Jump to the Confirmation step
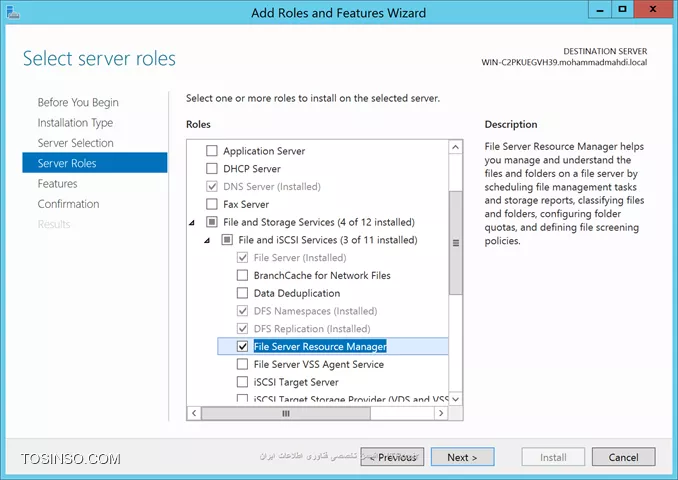Screen dimensions: 678x480 [x=68, y=204]
